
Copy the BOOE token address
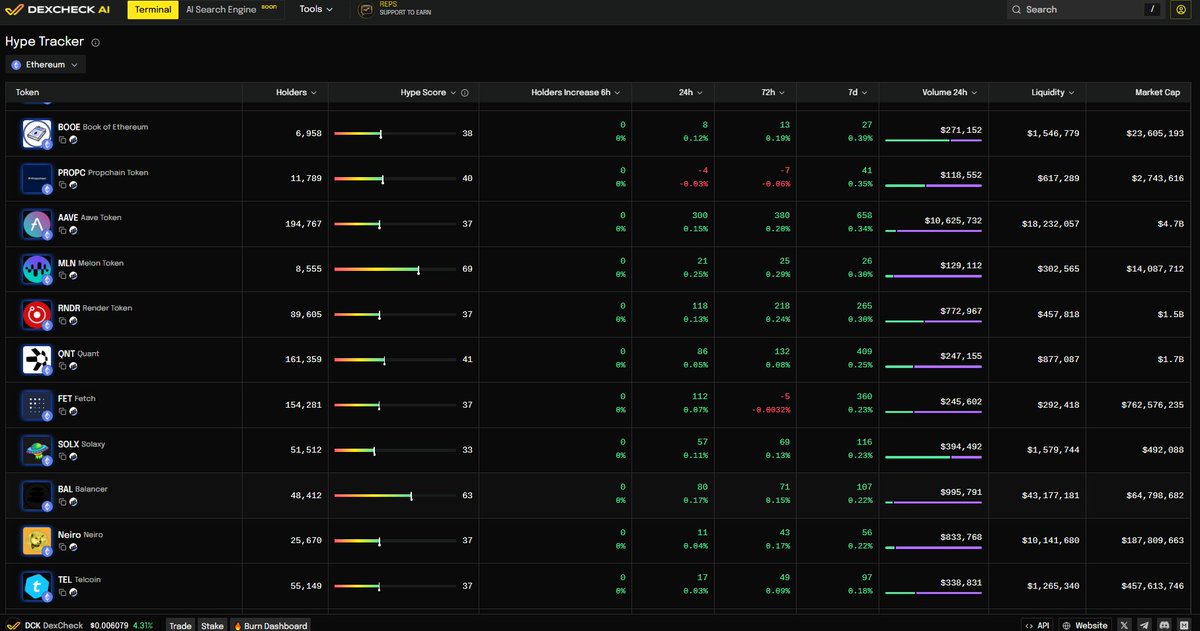point(62,140)
